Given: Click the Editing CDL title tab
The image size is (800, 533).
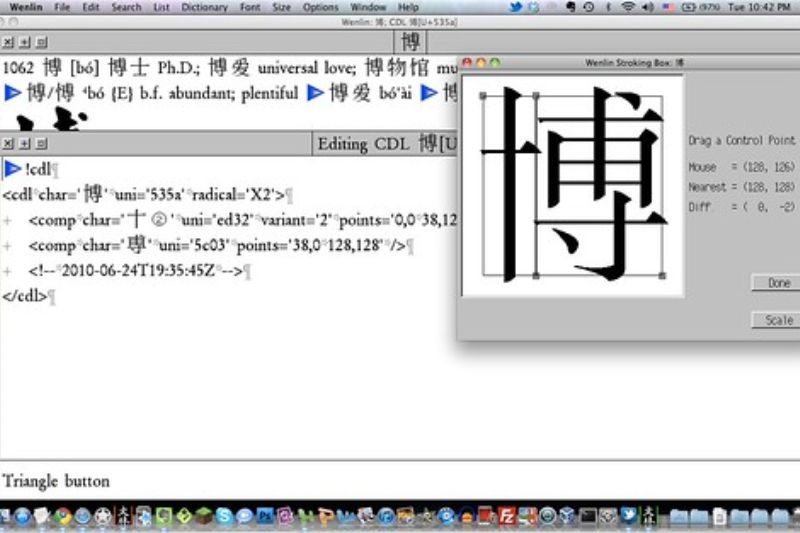Looking at the screenshot, I should [386, 144].
